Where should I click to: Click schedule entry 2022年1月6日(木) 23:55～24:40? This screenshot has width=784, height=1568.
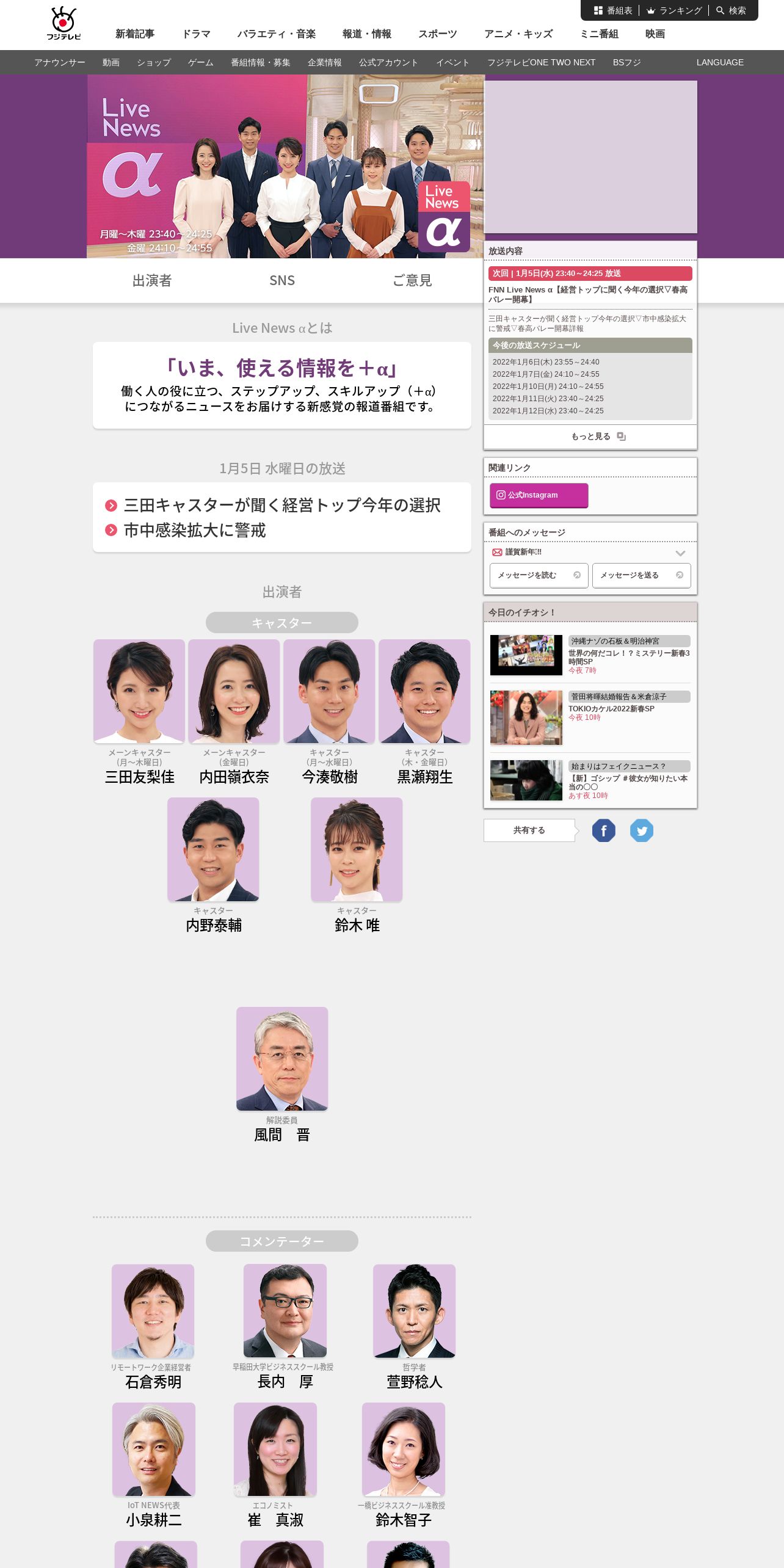pyautogui.click(x=546, y=362)
